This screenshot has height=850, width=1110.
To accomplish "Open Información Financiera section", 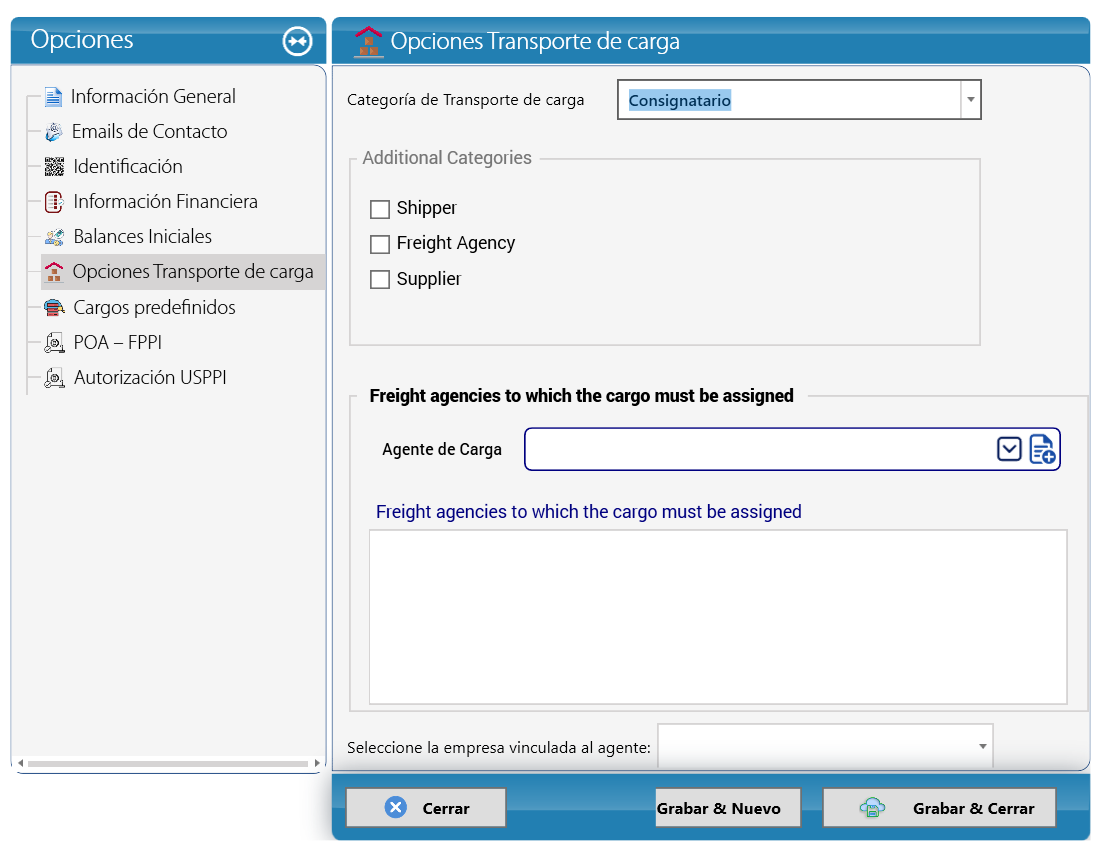I will click(x=166, y=202).
